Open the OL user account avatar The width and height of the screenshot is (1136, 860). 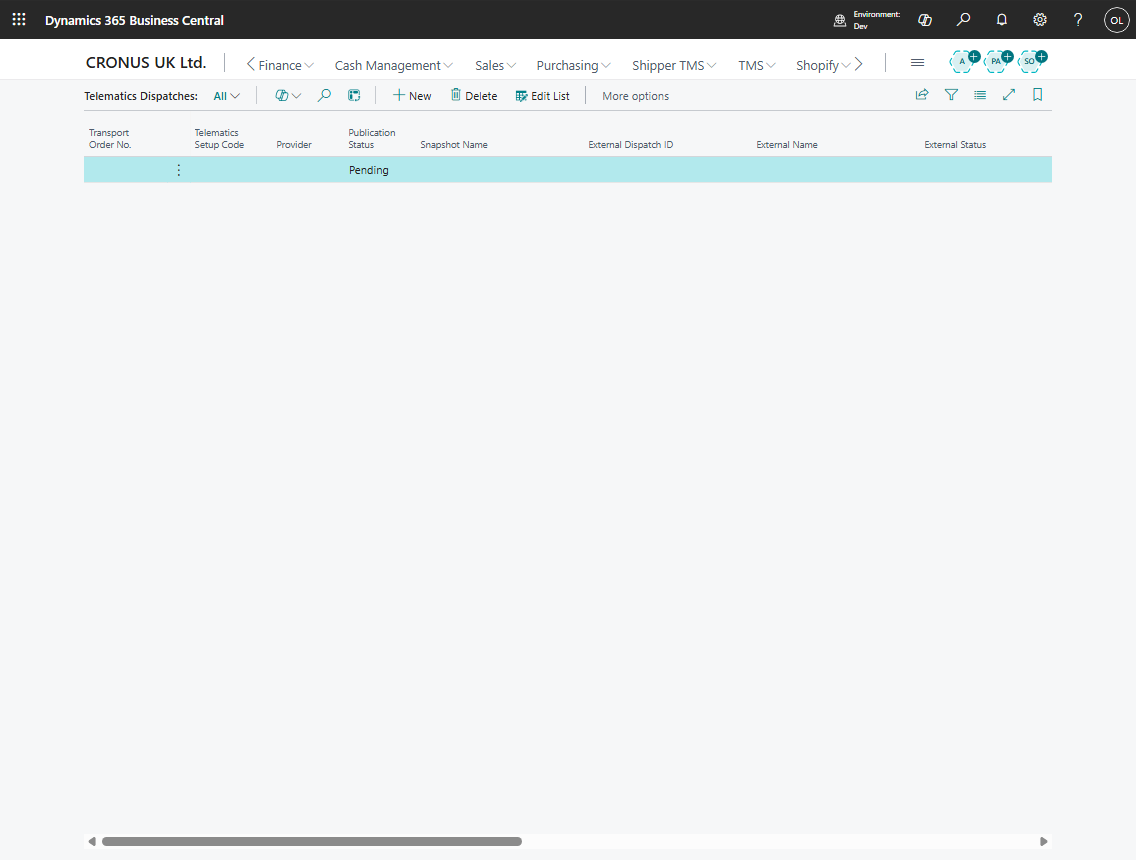click(1116, 20)
